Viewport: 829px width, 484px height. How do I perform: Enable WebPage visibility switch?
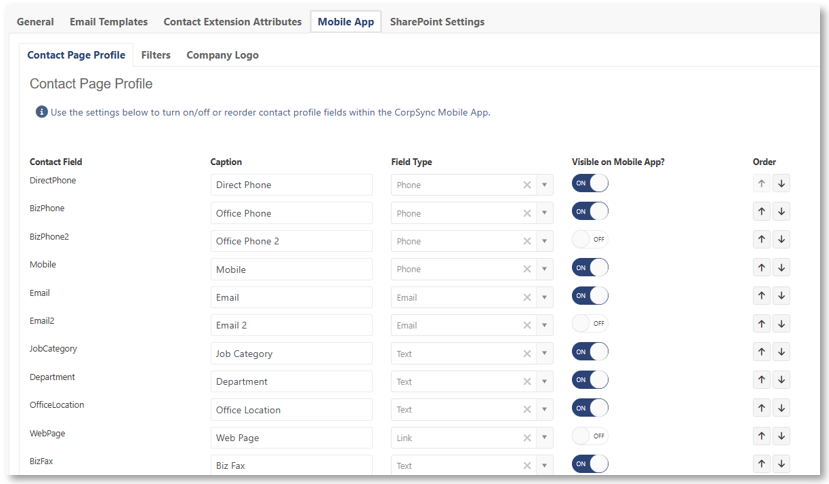(590, 436)
